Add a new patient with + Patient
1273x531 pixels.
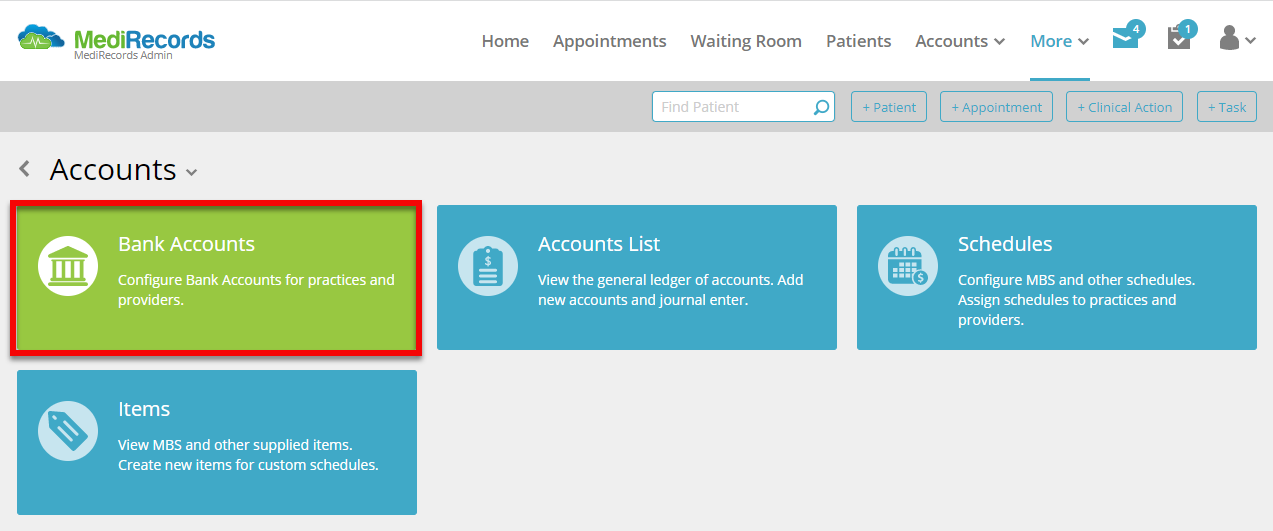click(889, 107)
